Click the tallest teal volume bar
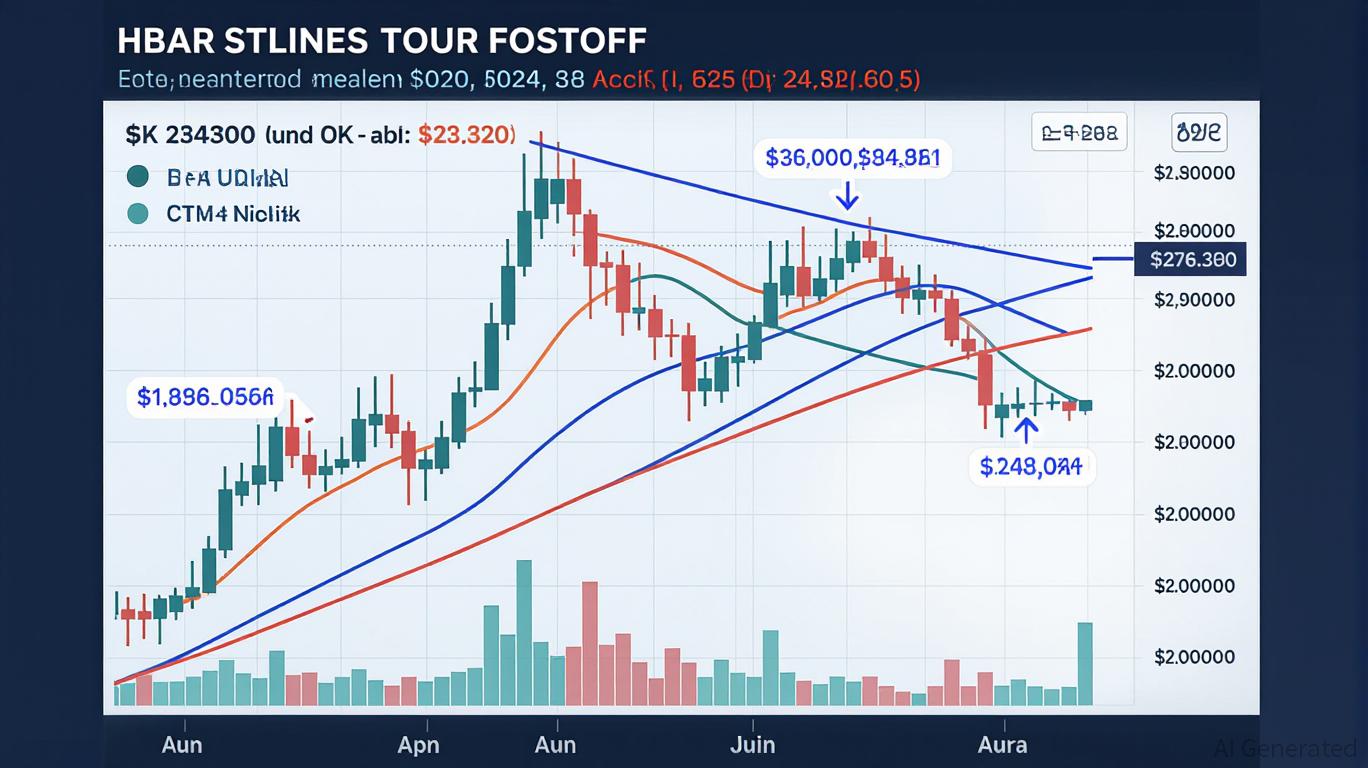 tap(523, 632)
